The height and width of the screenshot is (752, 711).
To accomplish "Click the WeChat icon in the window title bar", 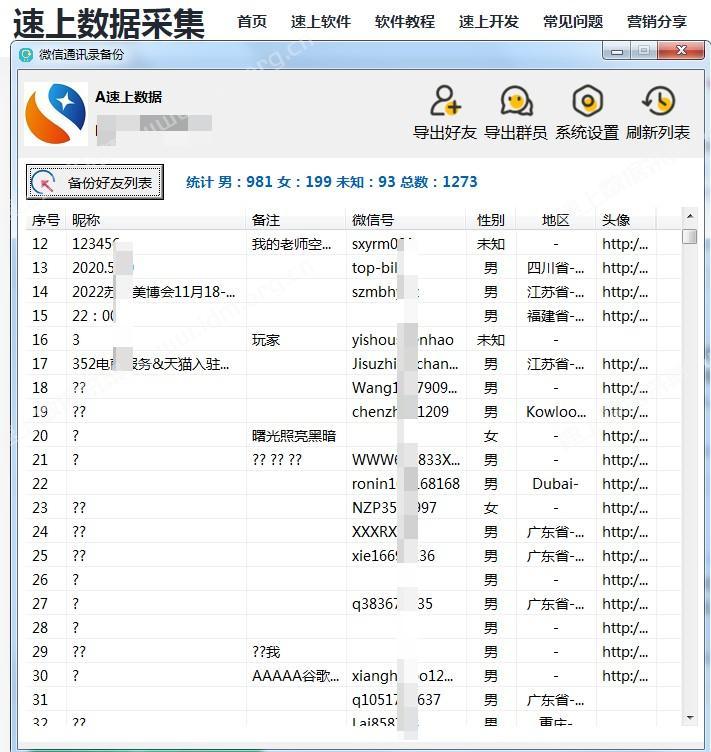I will pos(25,55).
